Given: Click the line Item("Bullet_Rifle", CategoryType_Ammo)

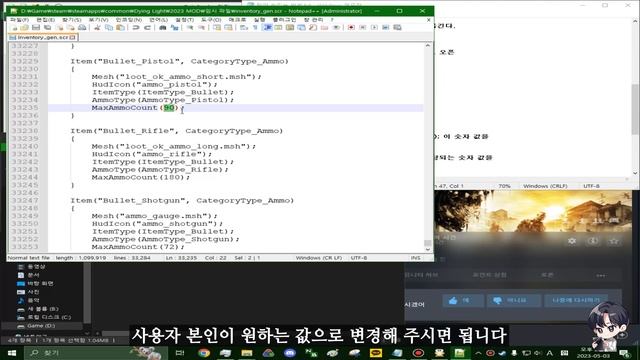Looking at the screenshot, I should (177, 131).
